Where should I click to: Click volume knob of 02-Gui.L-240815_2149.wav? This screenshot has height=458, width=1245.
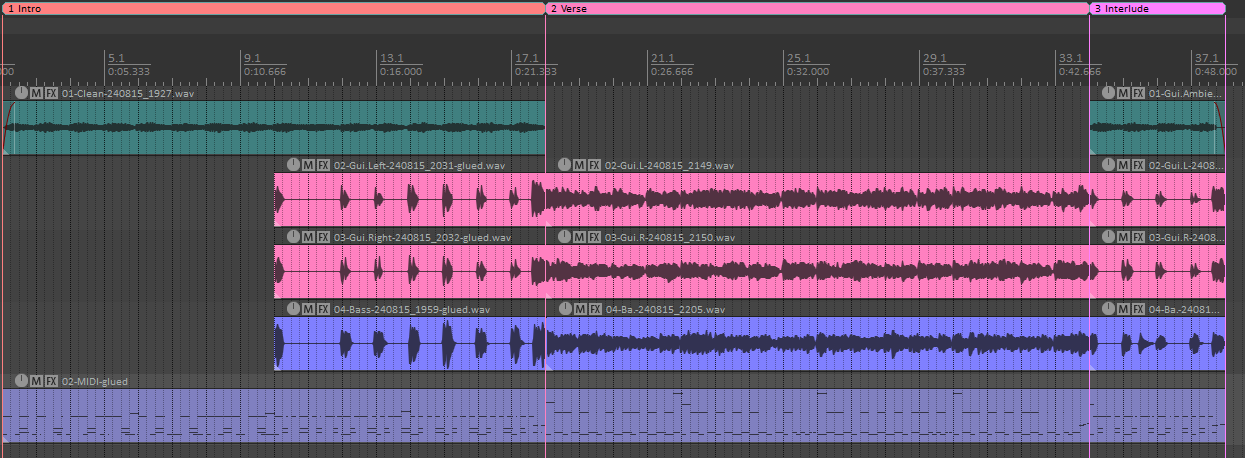pos(564,165)
